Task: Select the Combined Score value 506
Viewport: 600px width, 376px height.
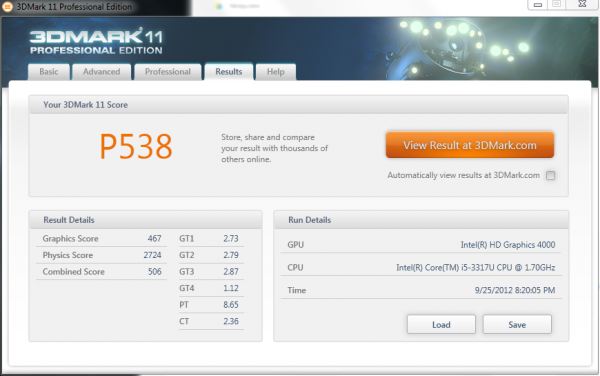Action: pos(155,271)
